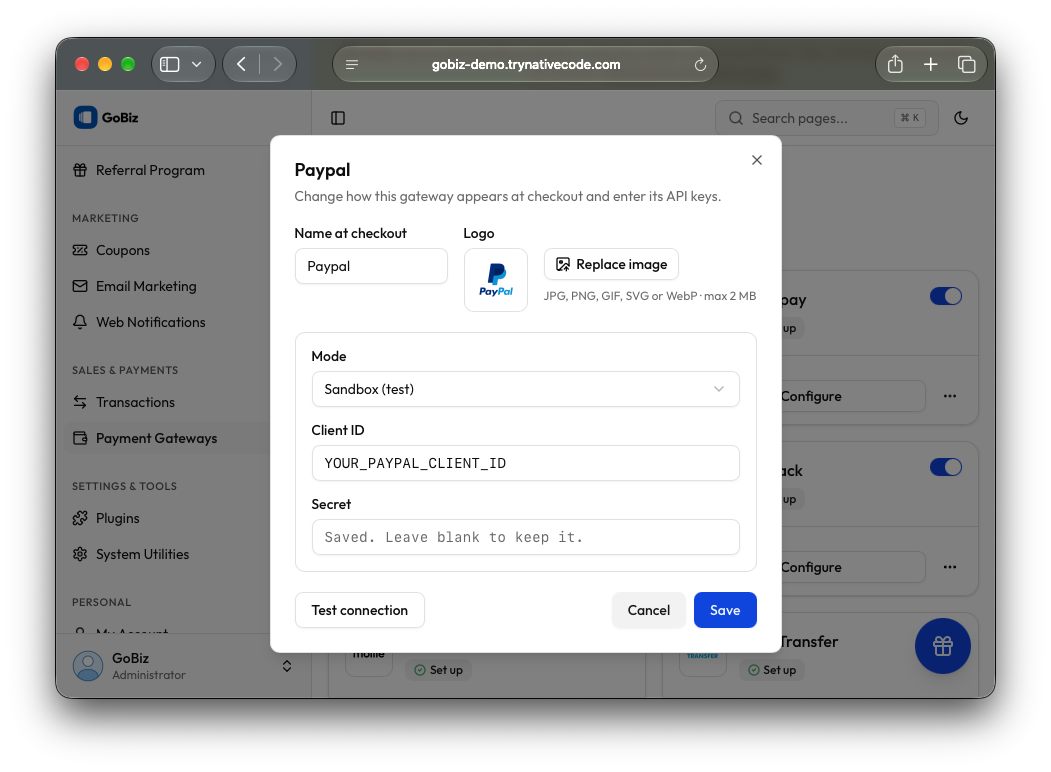Viewport: 1051px width, 772px height.
Task: Close the Paypal dialog with the X
Action: pyautogui.click(x=757, y=160)
